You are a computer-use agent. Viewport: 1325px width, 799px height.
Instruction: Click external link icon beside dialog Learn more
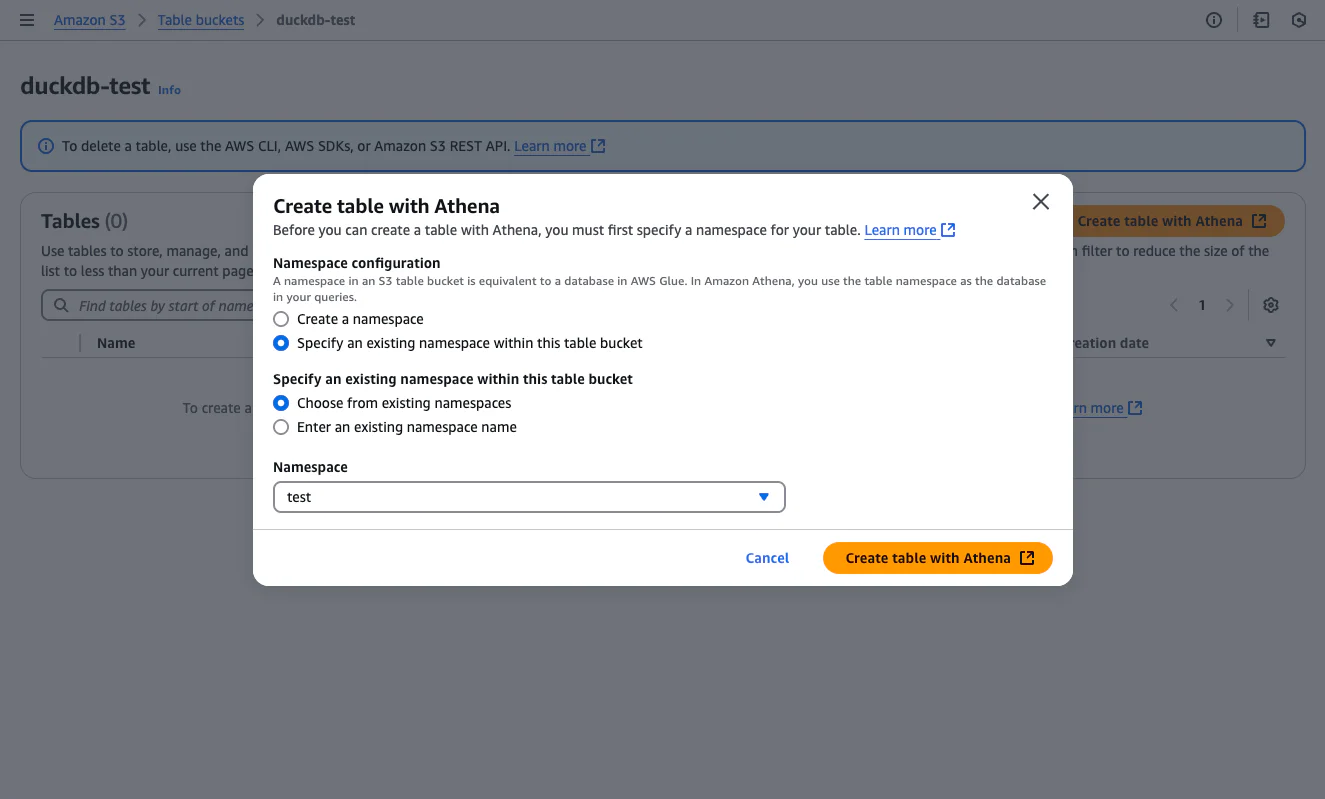948,230
